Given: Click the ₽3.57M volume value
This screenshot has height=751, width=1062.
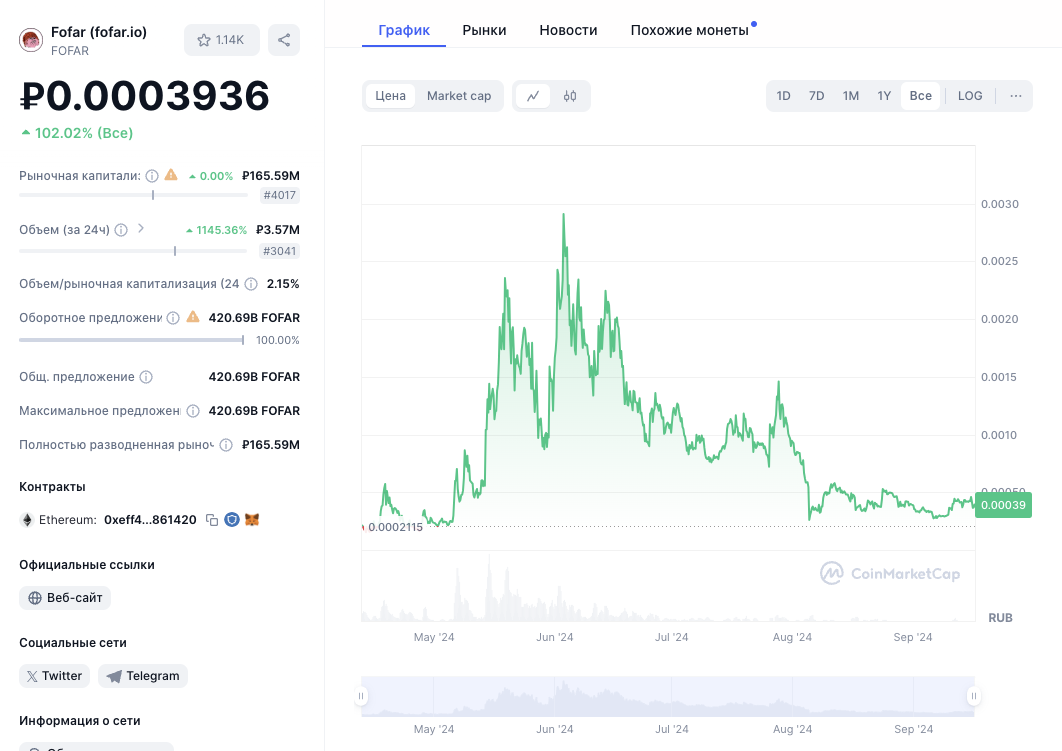Looking at the screenshot, I should click(x=278, y=230).
